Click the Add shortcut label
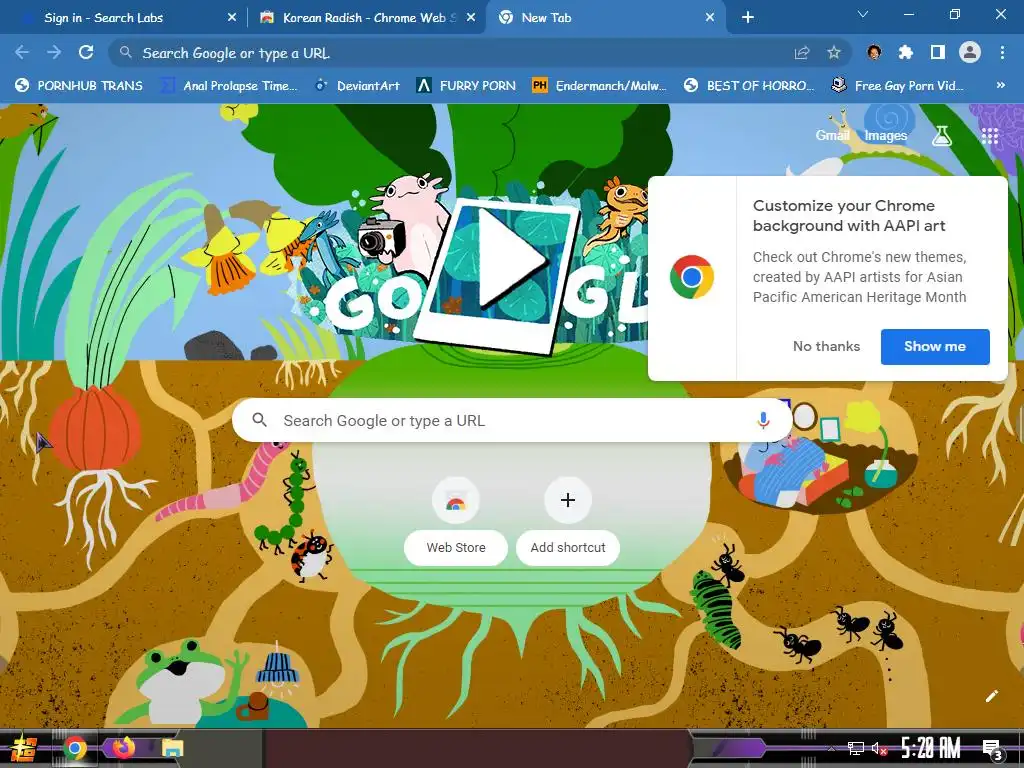This screenshot has height=768, width=1024. pos(568,548)
